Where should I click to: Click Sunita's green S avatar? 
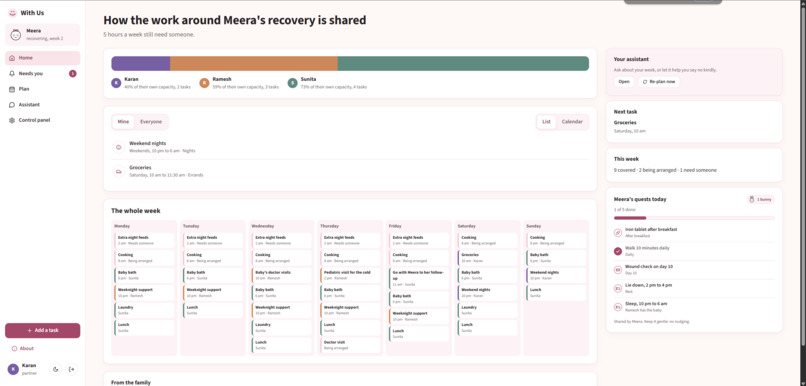click(292, 83)
